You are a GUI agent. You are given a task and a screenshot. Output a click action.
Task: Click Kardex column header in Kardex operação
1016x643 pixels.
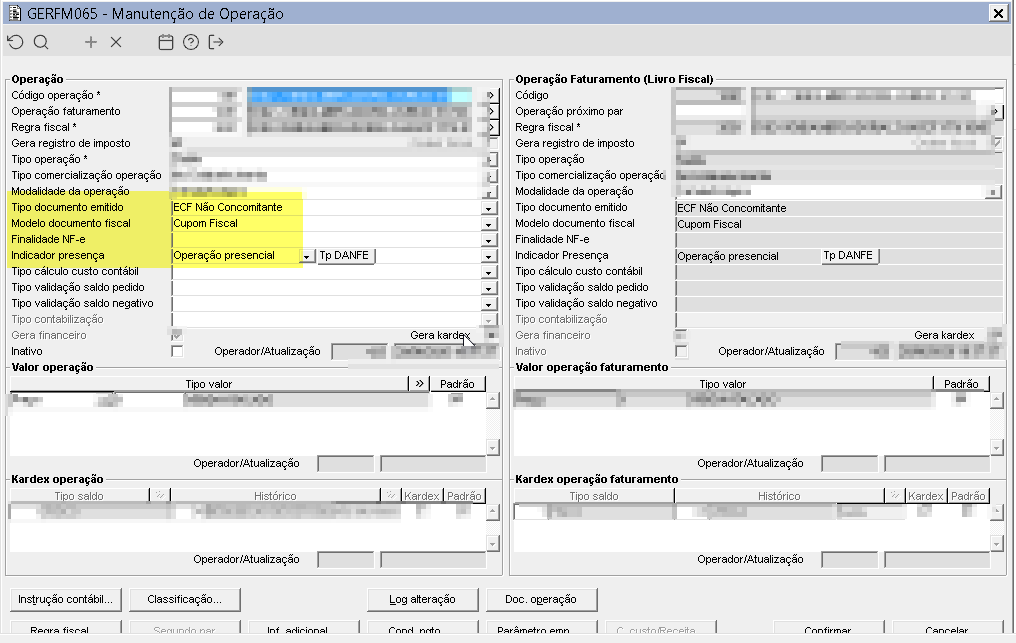pyautogui.click(x=421, y=496)
